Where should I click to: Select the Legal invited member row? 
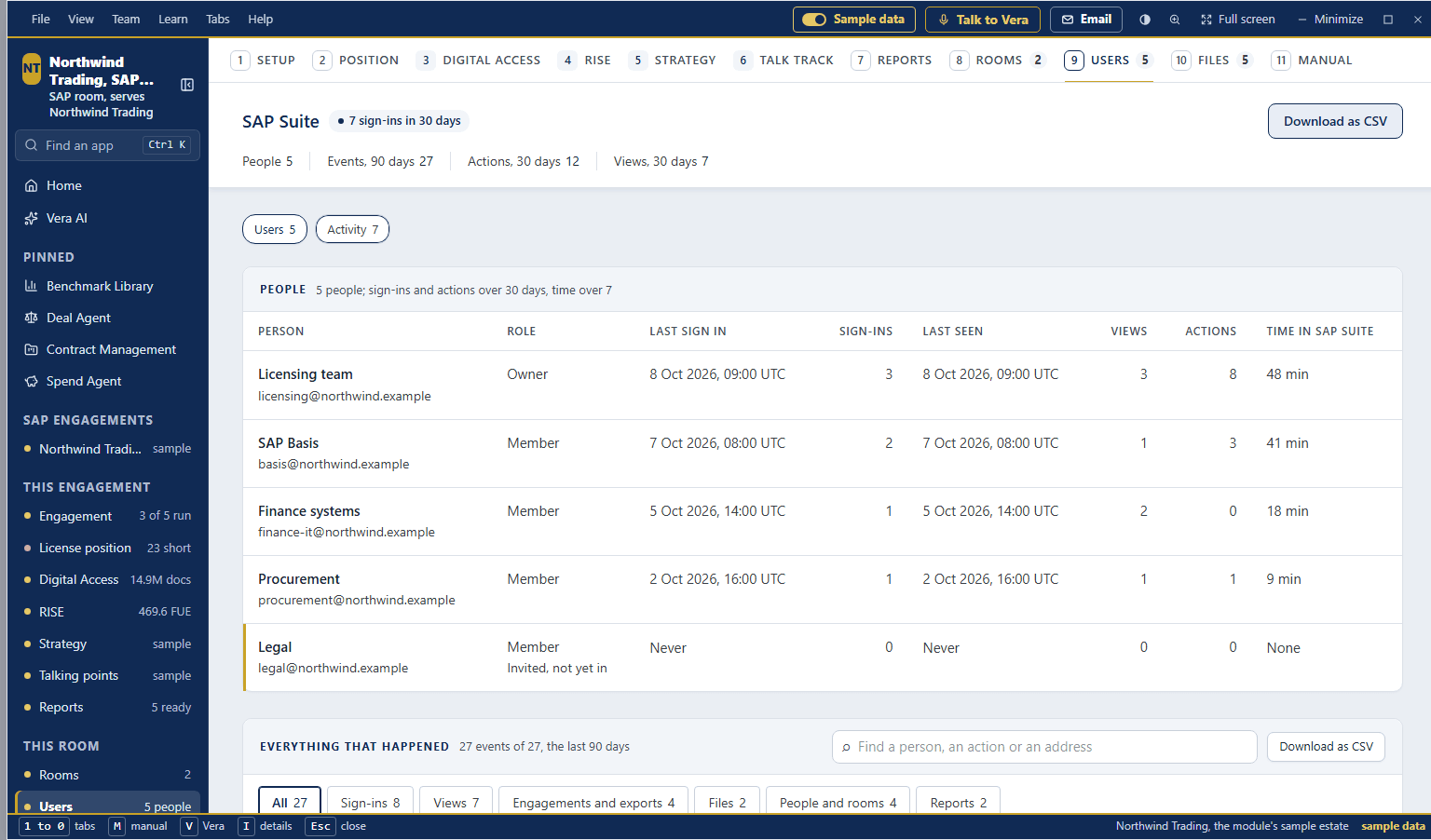[823, 657]
